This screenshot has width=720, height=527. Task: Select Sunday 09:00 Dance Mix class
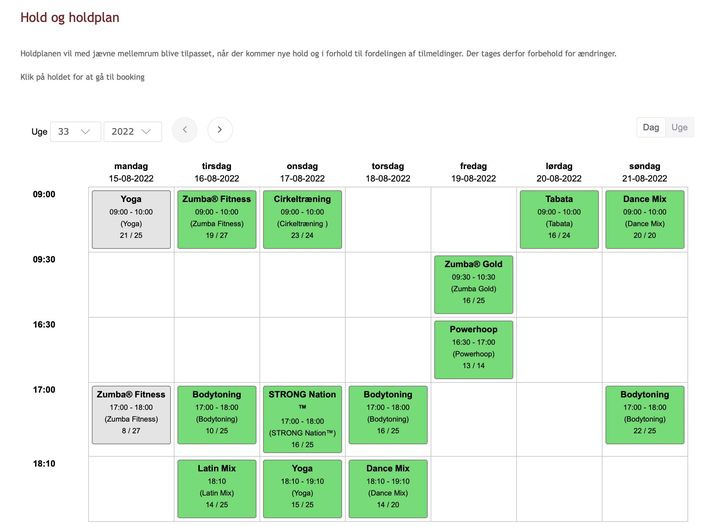tap(645, 218)
